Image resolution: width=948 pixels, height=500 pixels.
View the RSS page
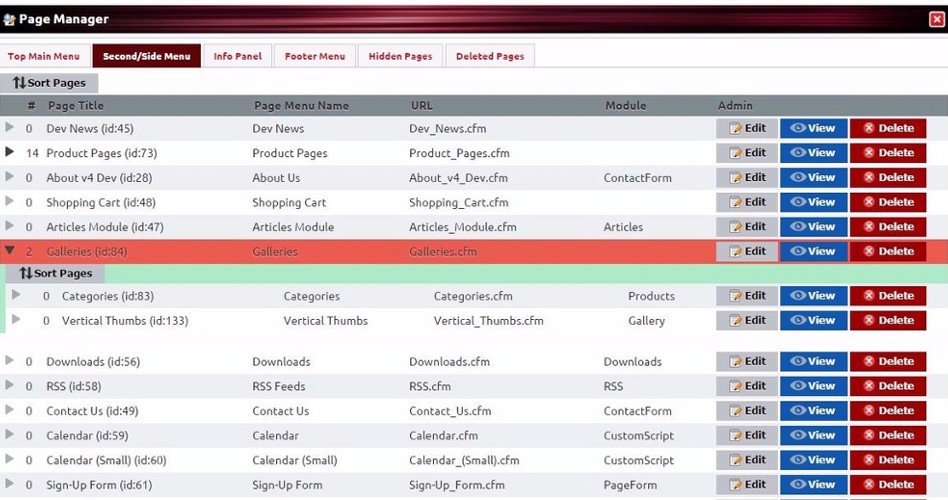click(x=813, y=386)
